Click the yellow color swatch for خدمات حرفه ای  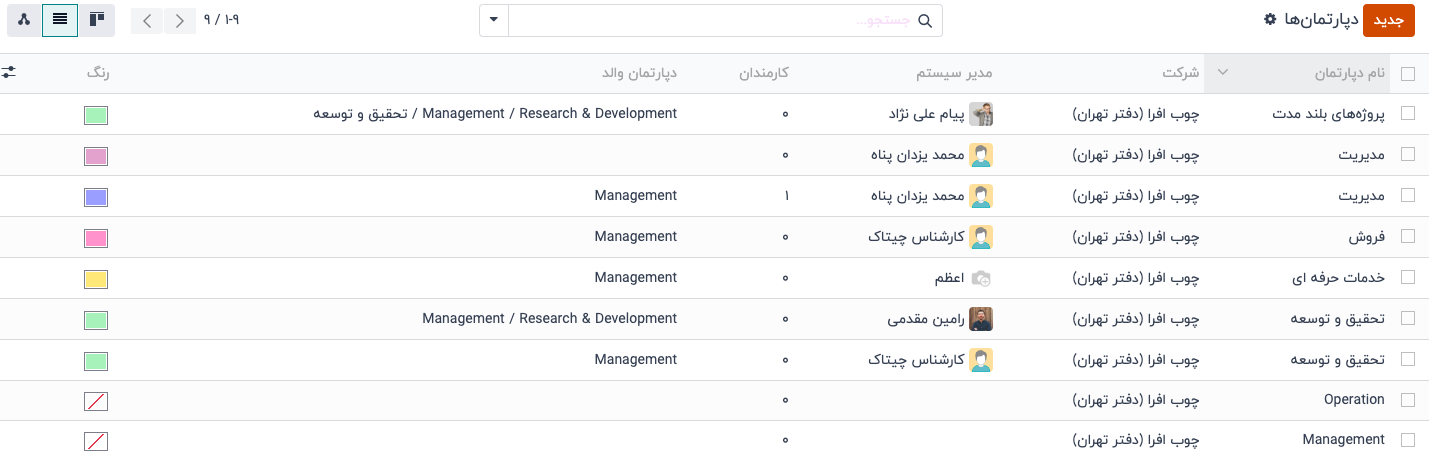96,279
